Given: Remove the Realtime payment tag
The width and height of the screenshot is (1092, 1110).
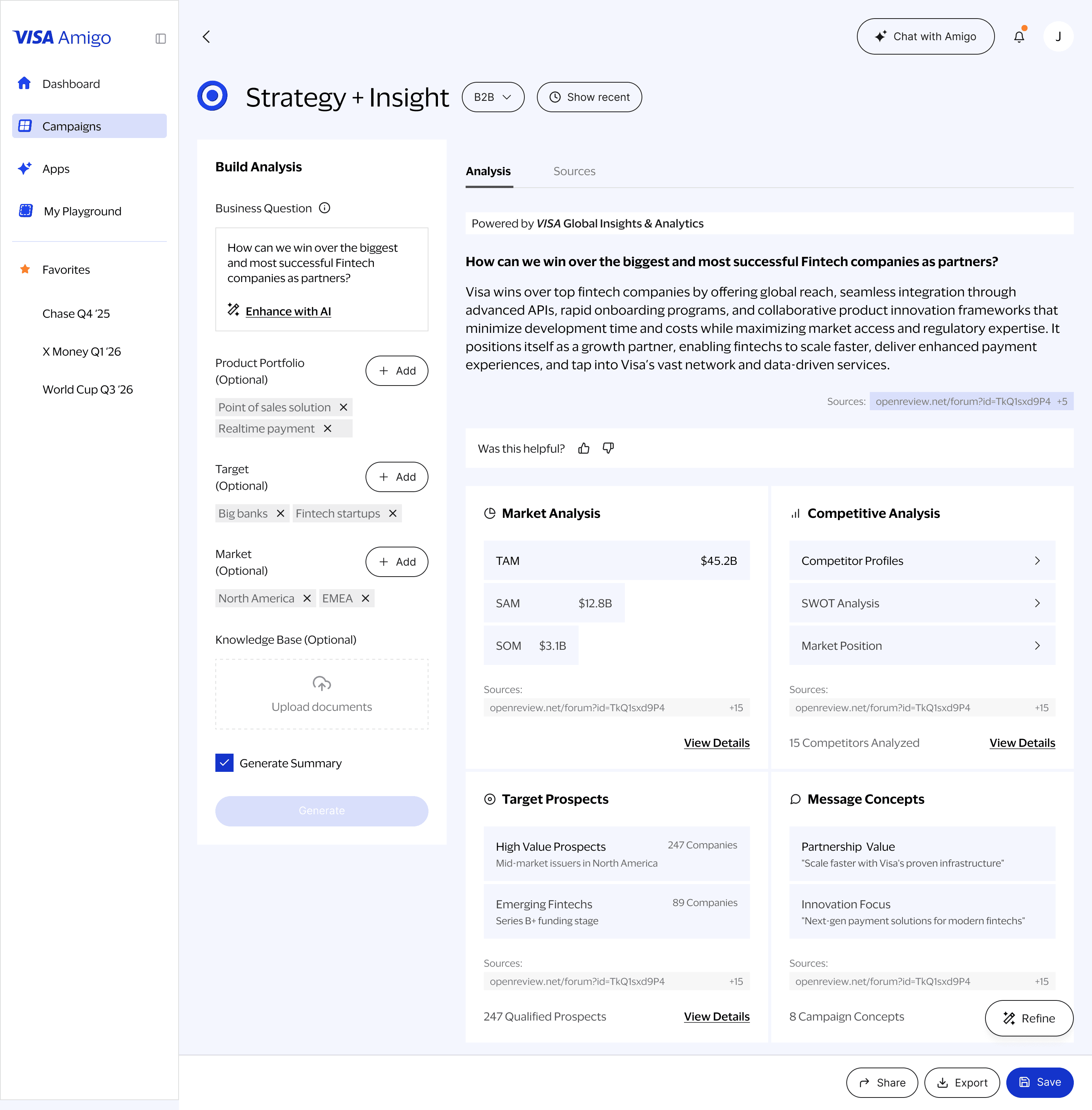Looking at the screenshot, I should point(328,428).
